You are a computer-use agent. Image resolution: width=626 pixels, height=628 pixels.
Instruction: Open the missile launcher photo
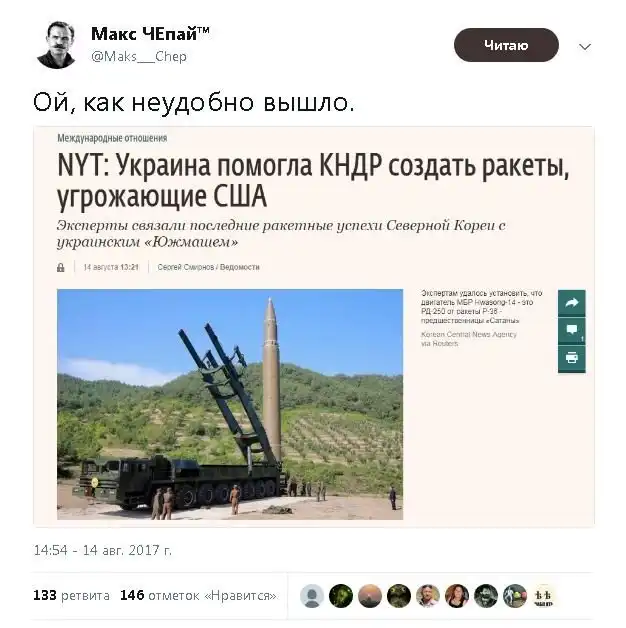230,404
